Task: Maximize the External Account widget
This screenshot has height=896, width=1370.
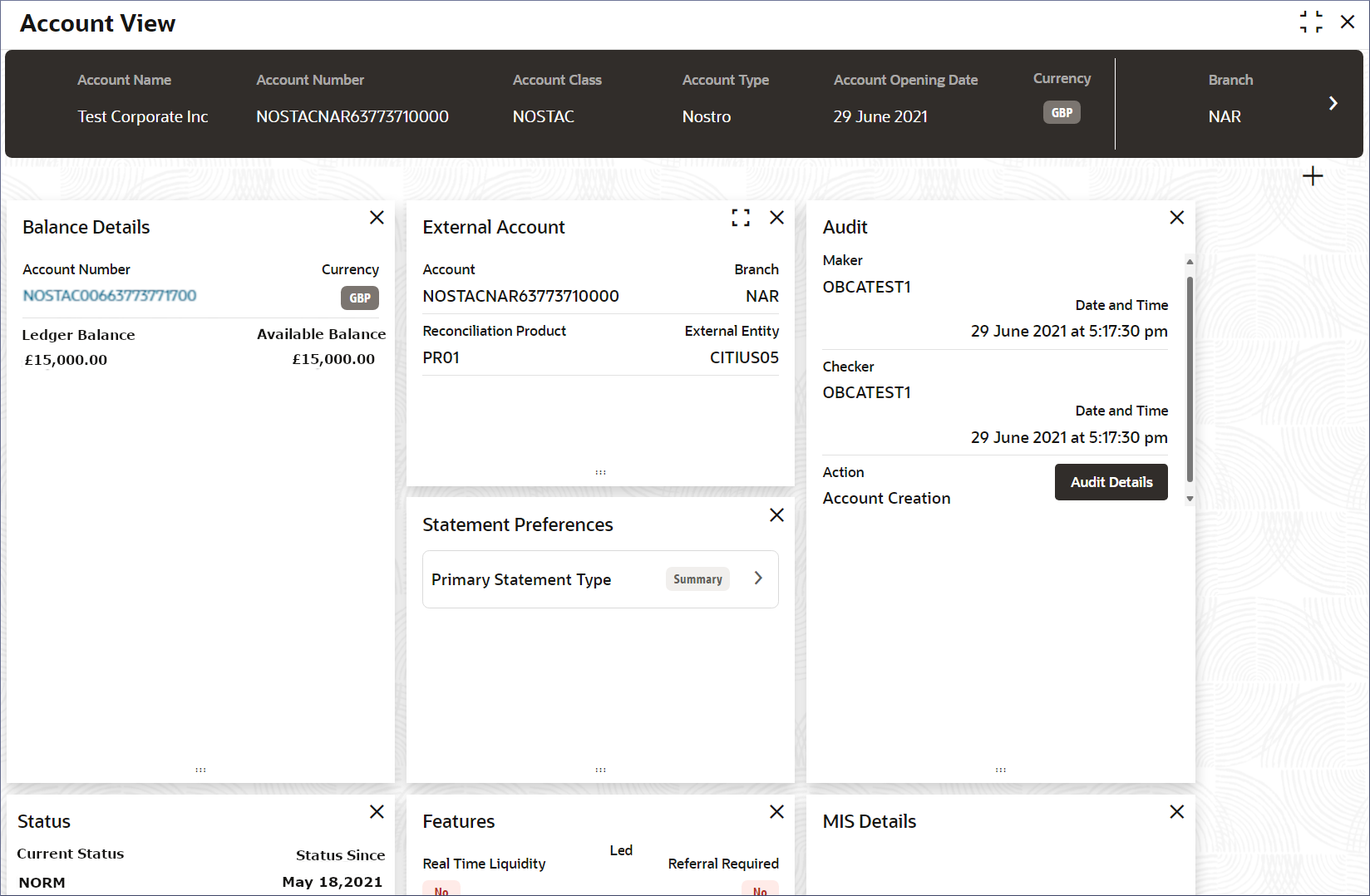Action: click(x=741, y=218)
